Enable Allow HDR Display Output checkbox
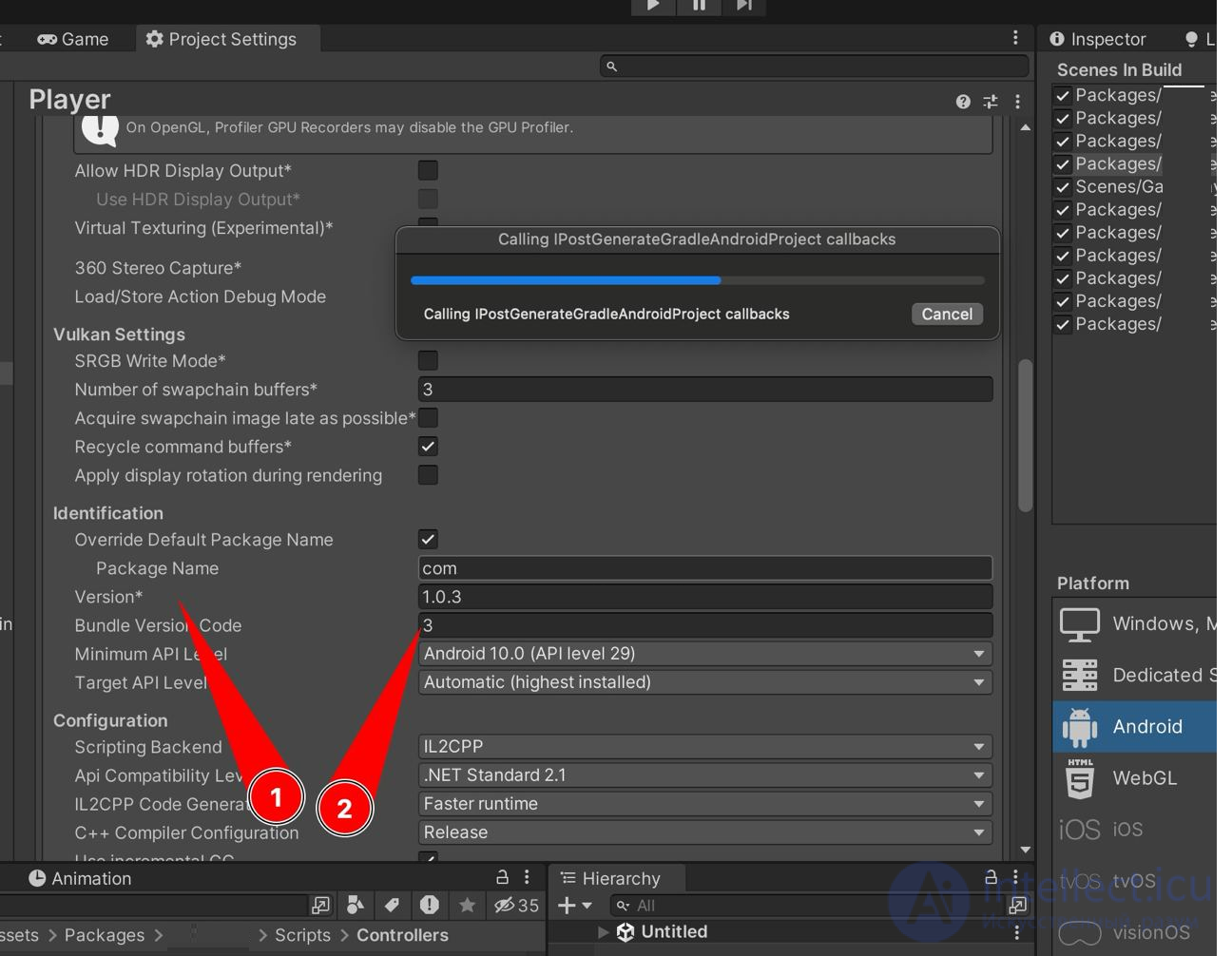This screenshot has width=1232, height=956. click(428, 170)
